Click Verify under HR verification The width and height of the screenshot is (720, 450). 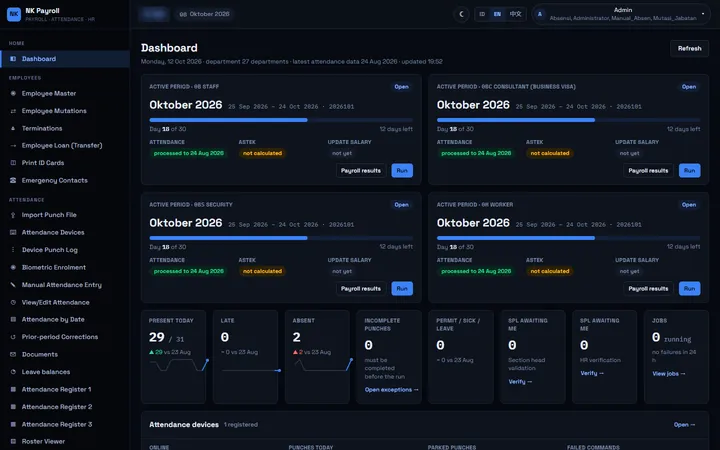pyautogui.click(x=592, y=373)
